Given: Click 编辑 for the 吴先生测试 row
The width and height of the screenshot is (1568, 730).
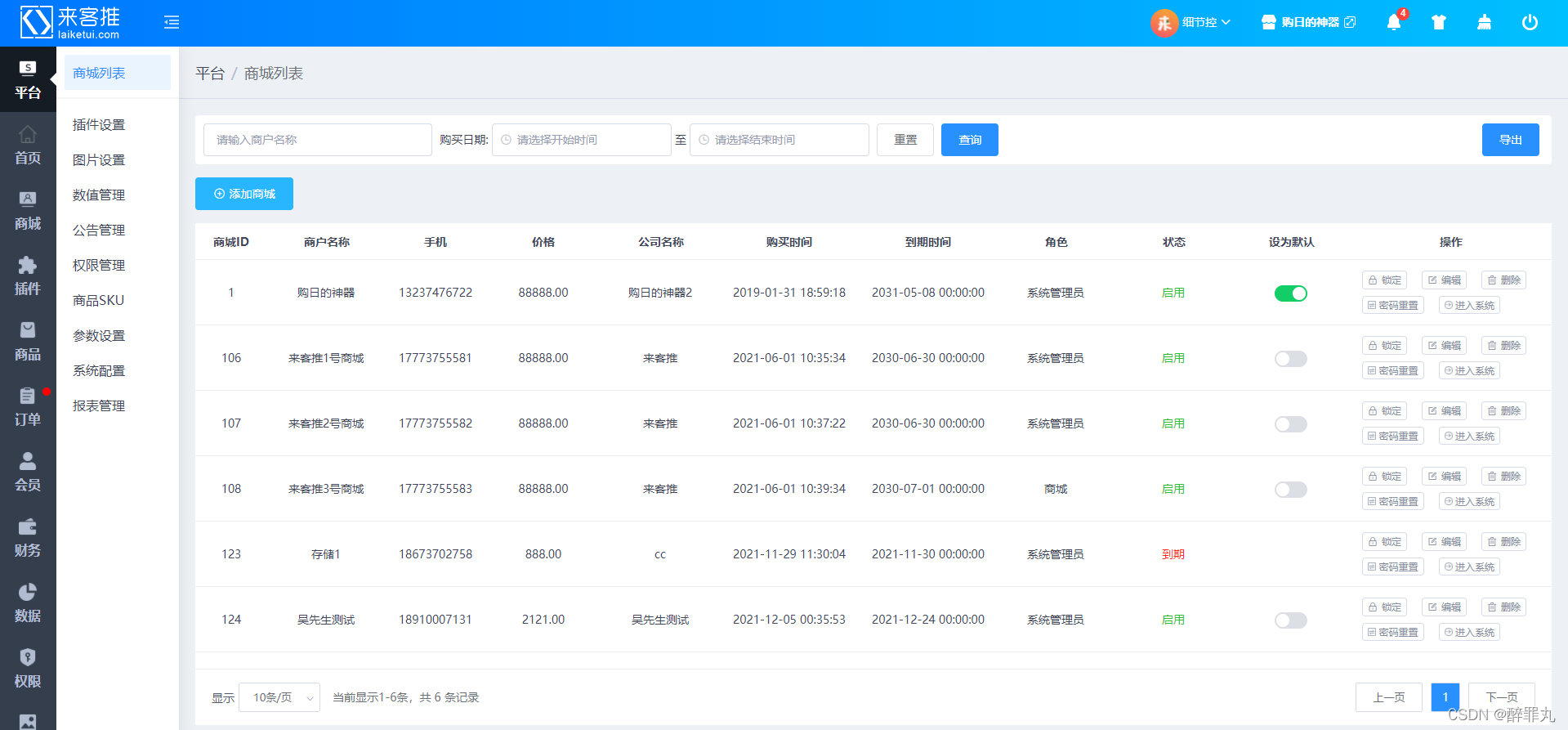Looking at the screenshot, I should (1444, 607).
